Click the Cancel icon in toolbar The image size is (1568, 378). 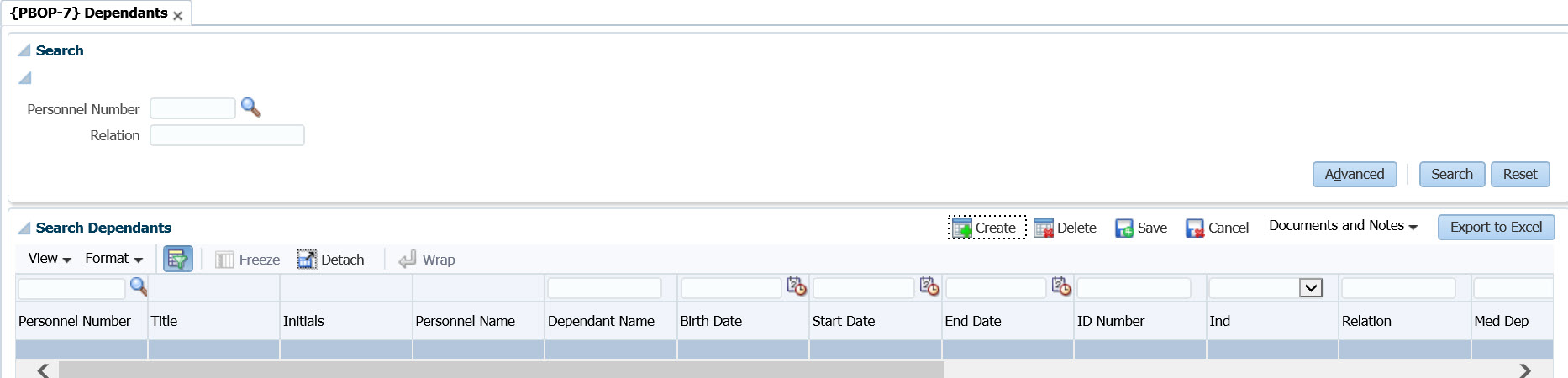point(1194,228)
